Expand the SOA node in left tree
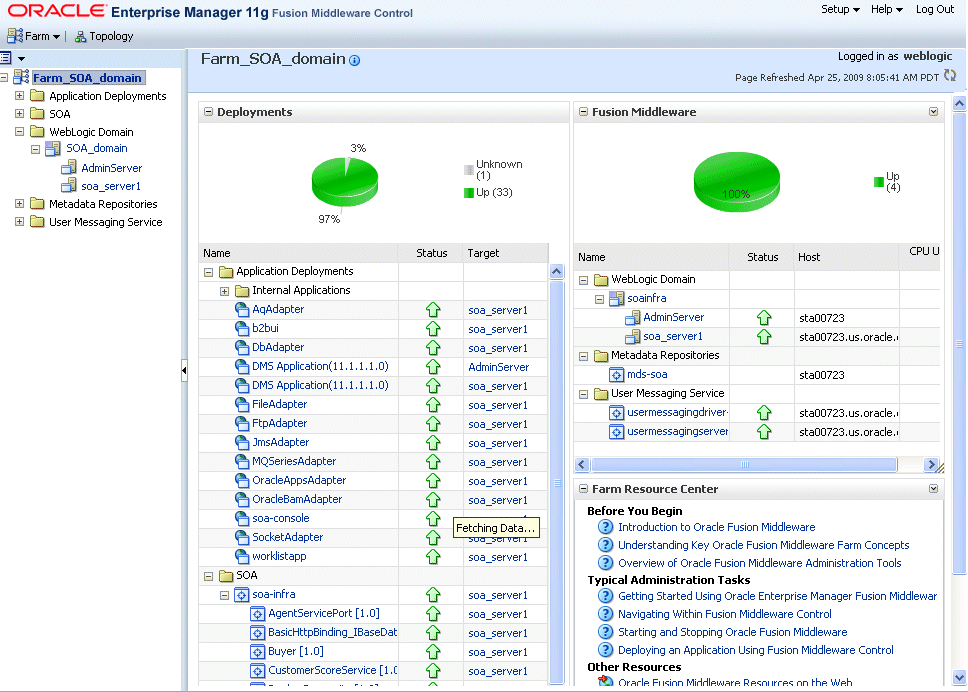This screenshot has height=692, width=968. pos(19,114)
